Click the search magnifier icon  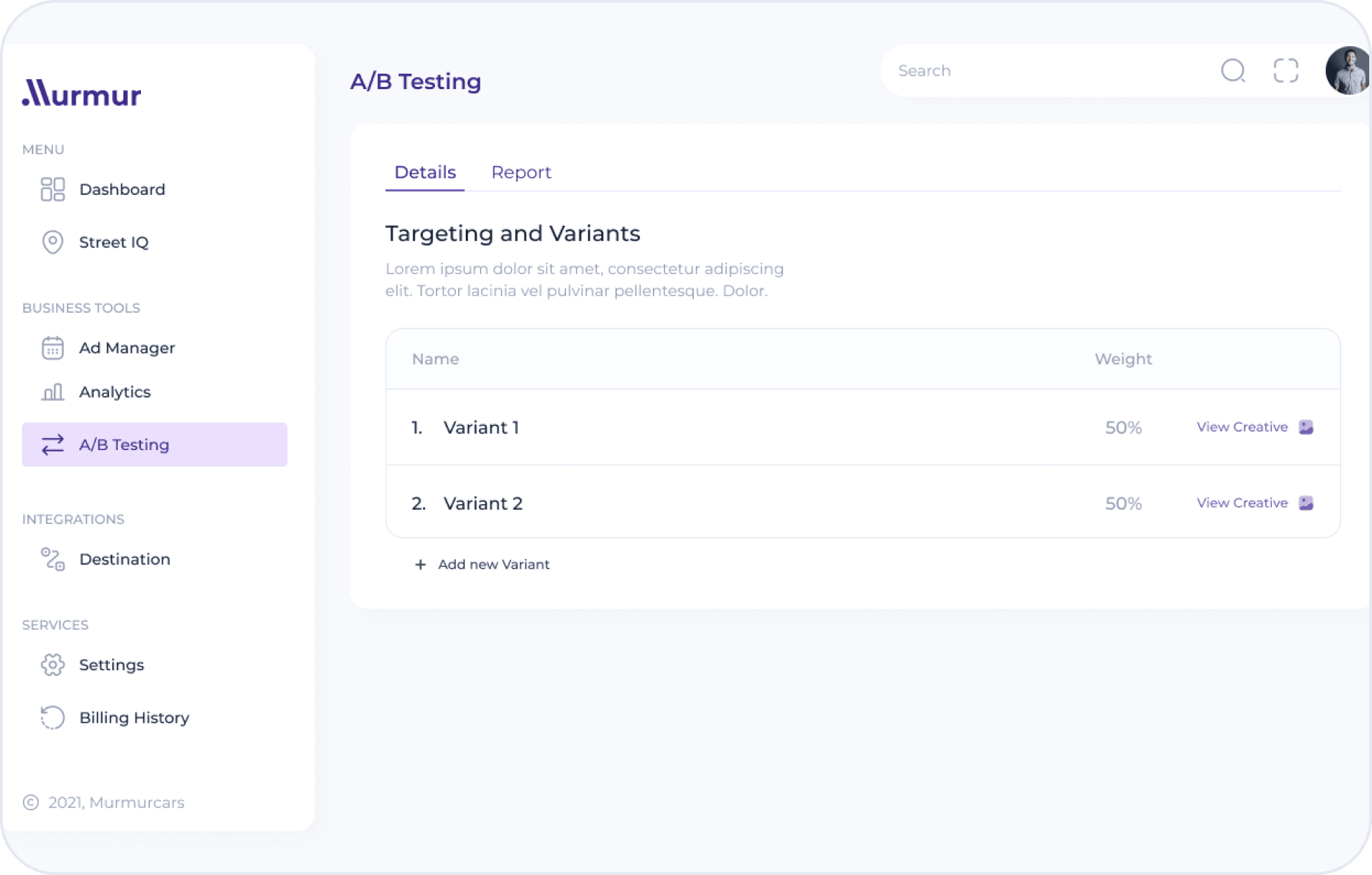coord(1232,71)
